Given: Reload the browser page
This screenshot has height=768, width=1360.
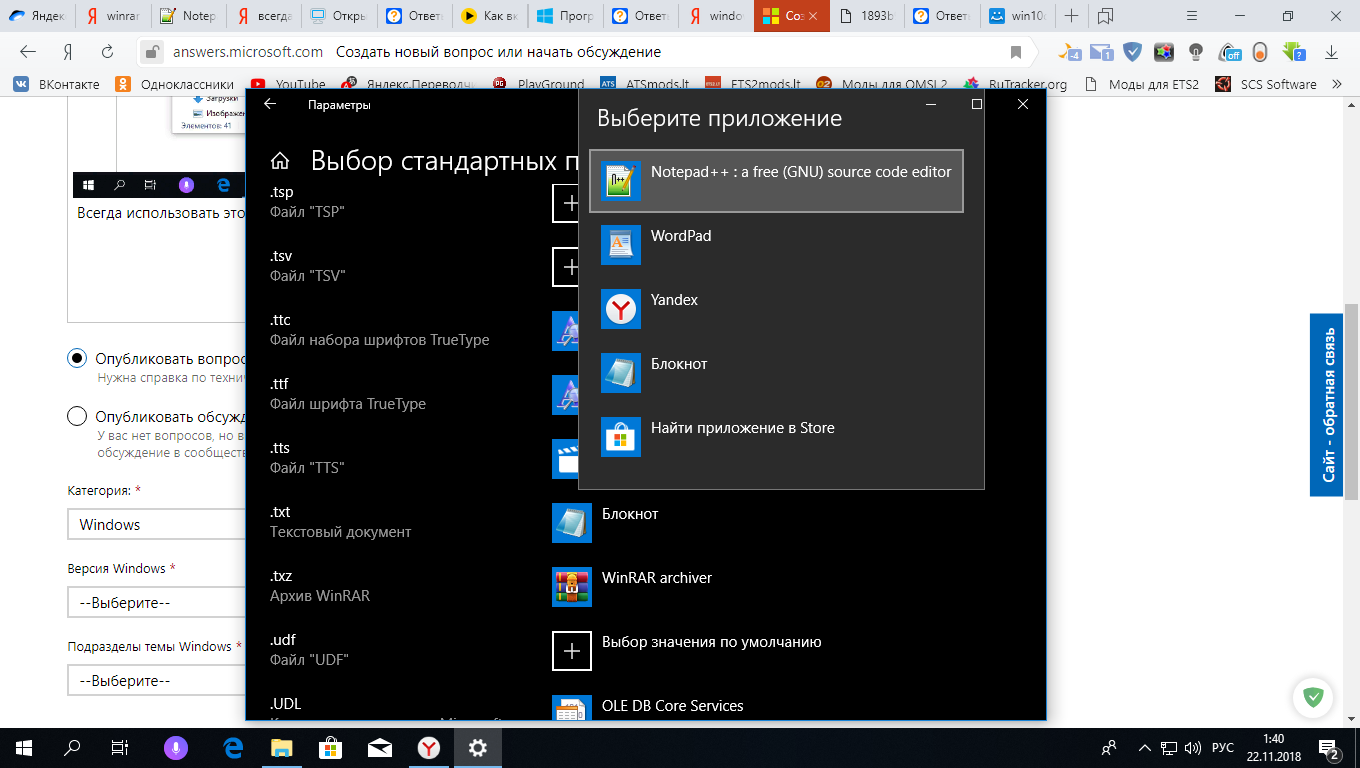Looking at the screenshot, I should 107,52.
